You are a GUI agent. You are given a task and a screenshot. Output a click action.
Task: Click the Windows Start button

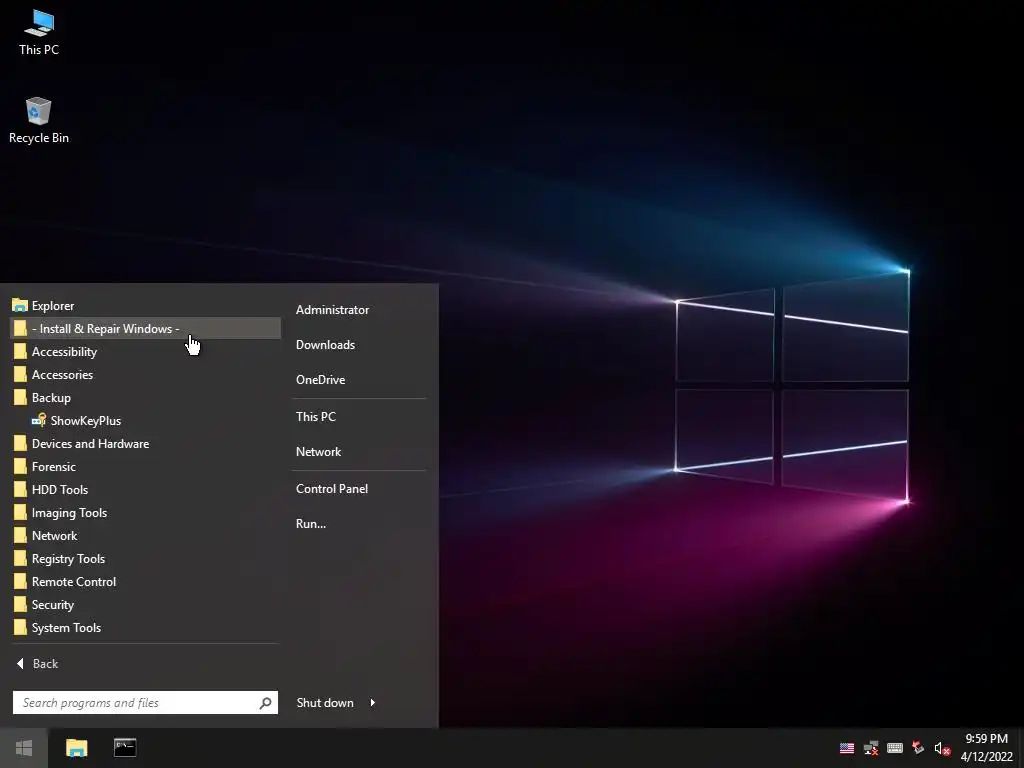point(24,748)
